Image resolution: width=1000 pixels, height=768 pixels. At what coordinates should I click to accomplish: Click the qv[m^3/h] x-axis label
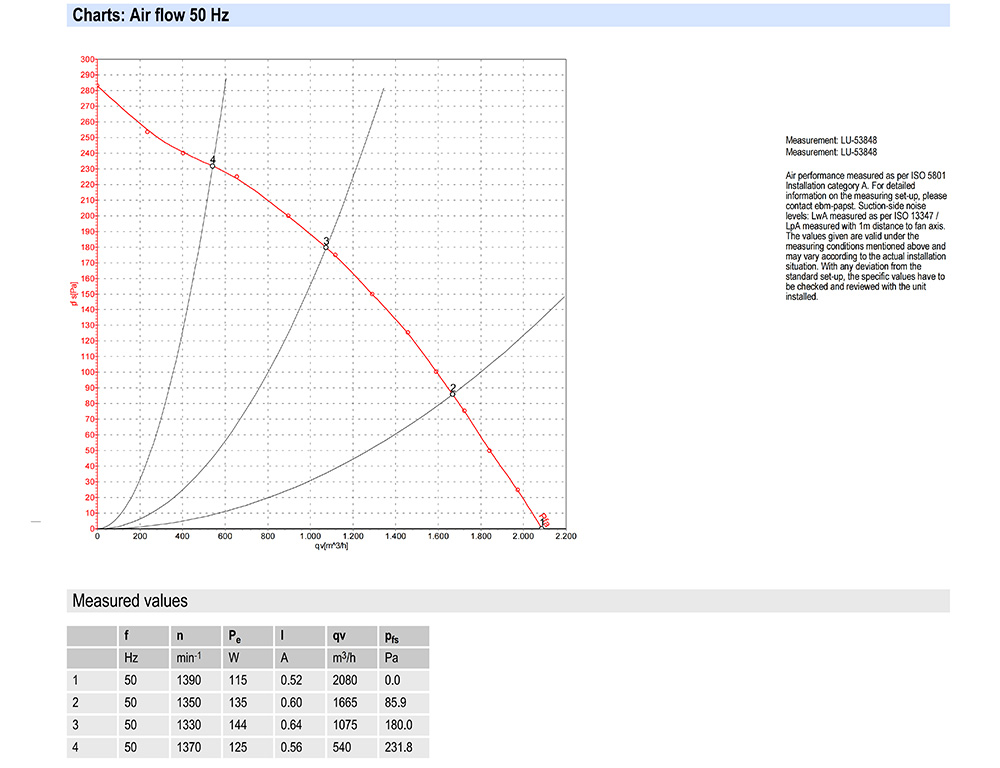tap(332, 546)
